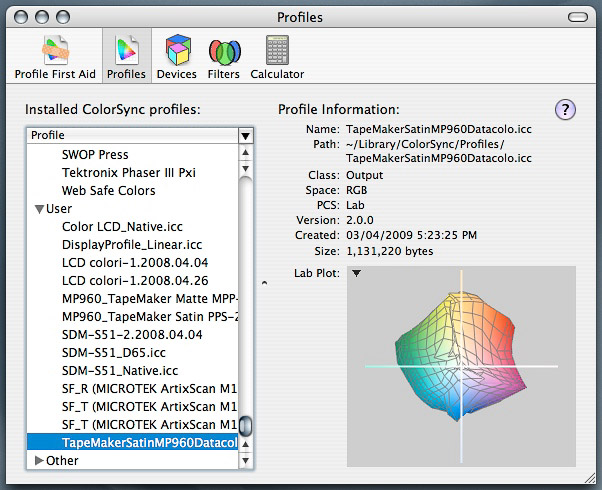Click the profile list scrollbar thumb

pos(245,427)
